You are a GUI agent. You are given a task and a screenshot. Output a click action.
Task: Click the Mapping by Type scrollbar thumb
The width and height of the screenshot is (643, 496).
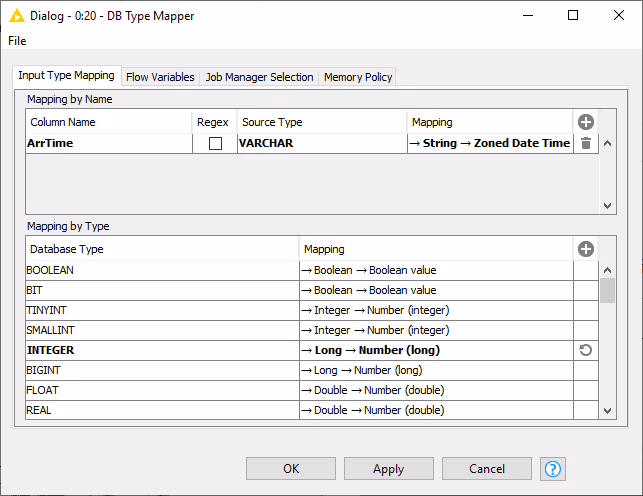click(607, 290)
